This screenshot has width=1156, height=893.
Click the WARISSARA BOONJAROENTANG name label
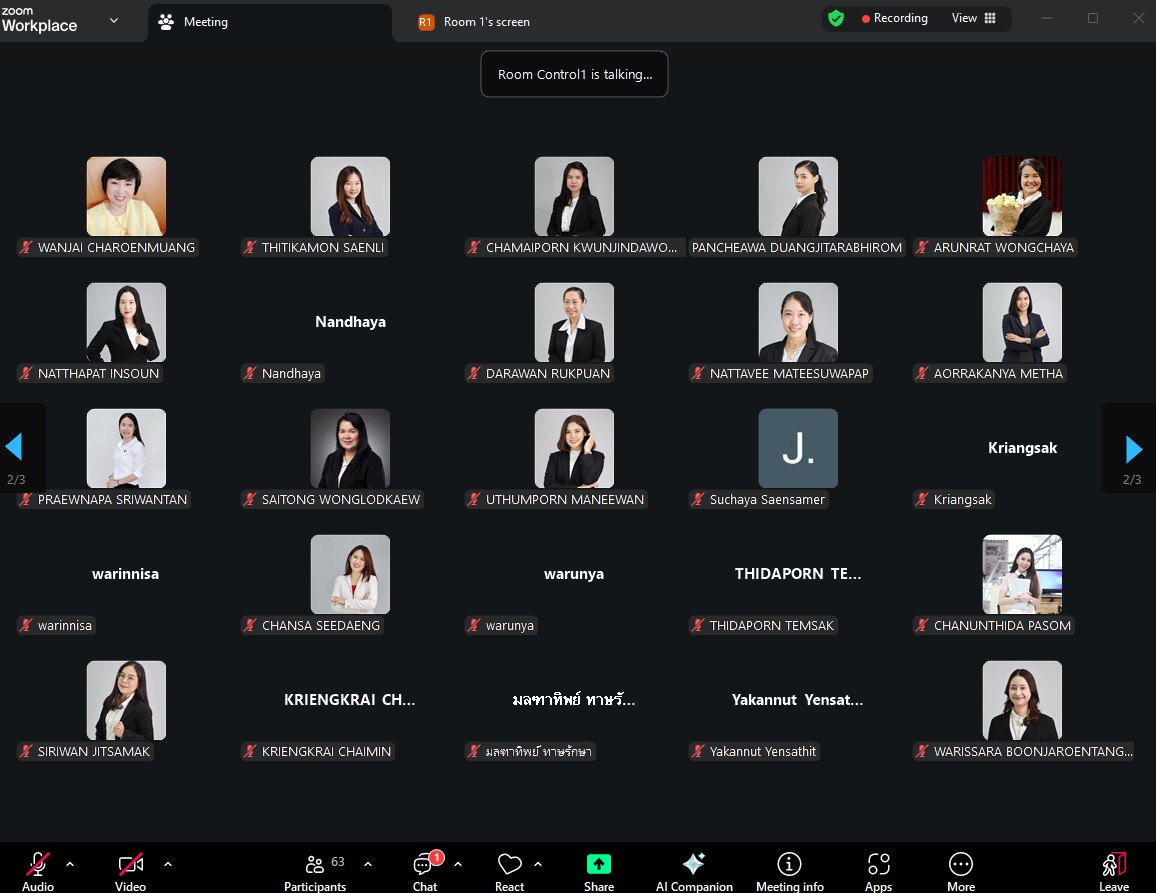click(1033, 752)
